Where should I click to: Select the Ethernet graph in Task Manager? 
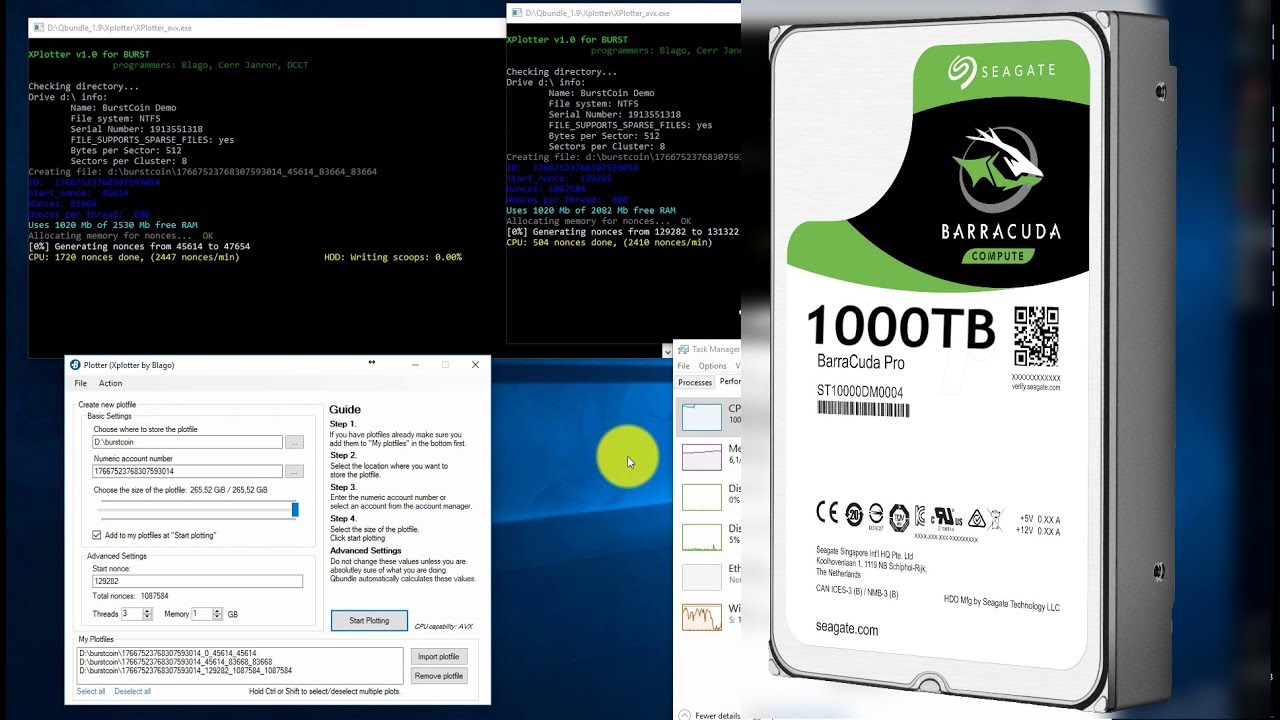(702, 577)
